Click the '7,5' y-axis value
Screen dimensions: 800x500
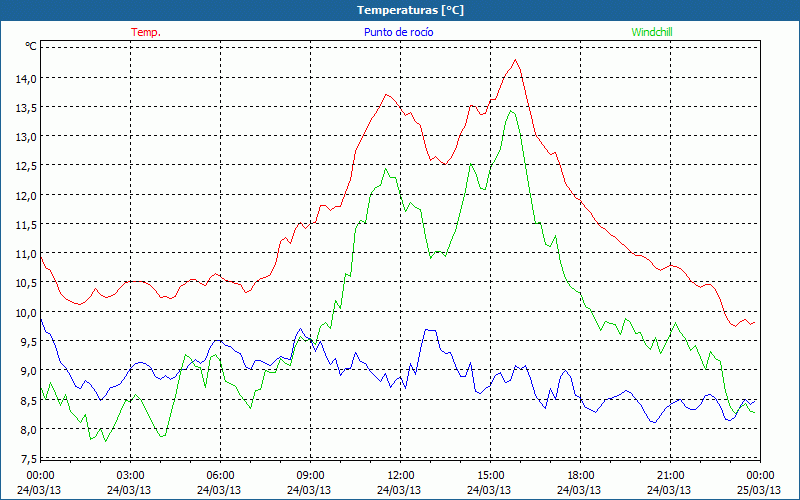(28, 458)
